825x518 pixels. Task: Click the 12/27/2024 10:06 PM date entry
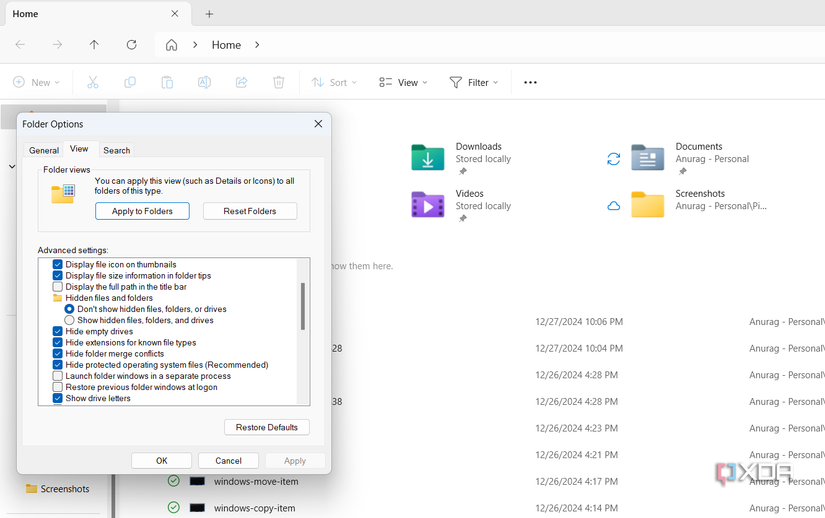pos(579,321)
